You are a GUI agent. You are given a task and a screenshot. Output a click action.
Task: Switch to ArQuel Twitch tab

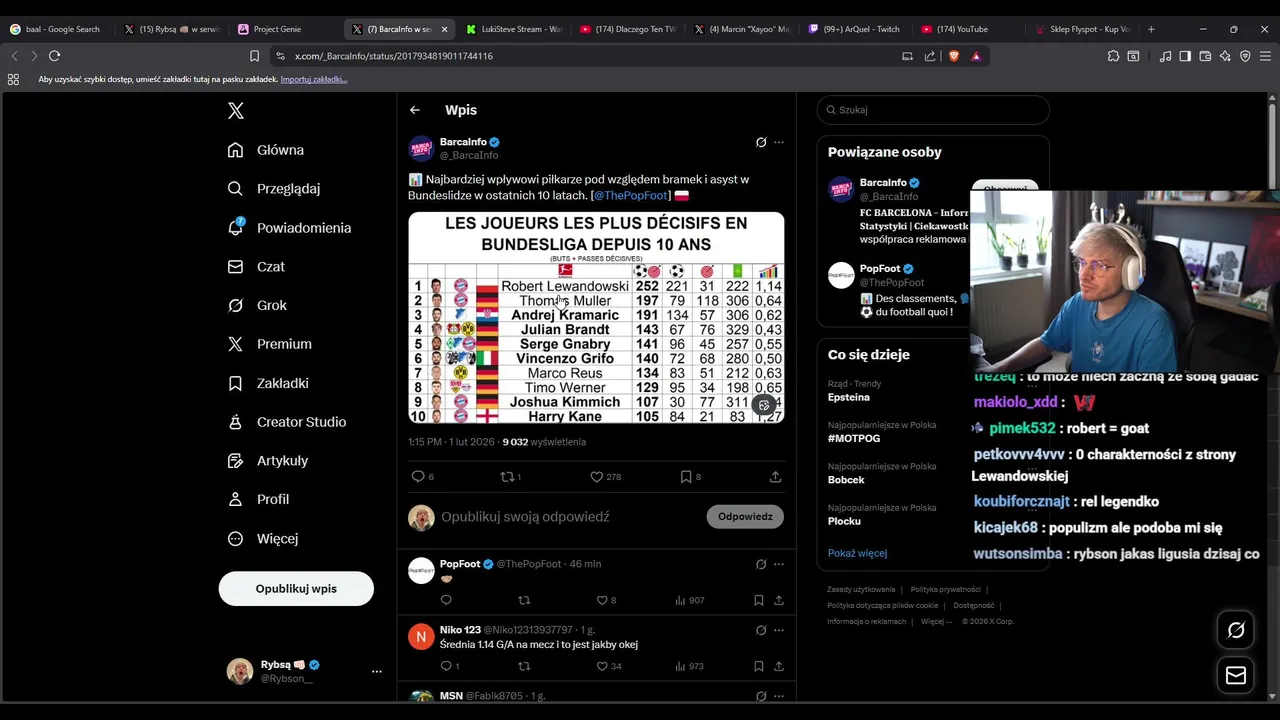coord(855,29)
